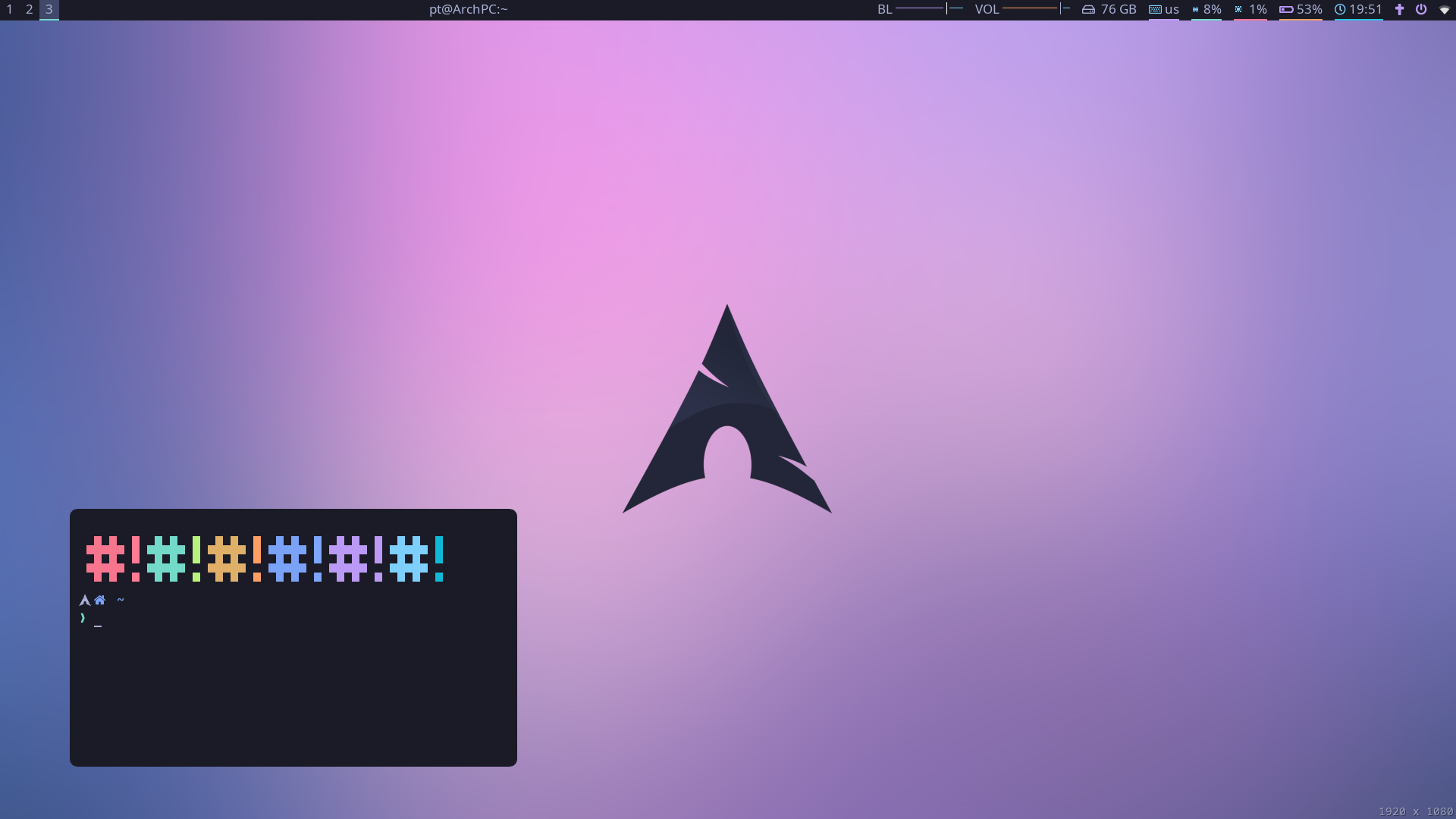This screenshot has height=819, width=1456.
Task: Click the memory usage icon
Action: [x=1195, y=10]
